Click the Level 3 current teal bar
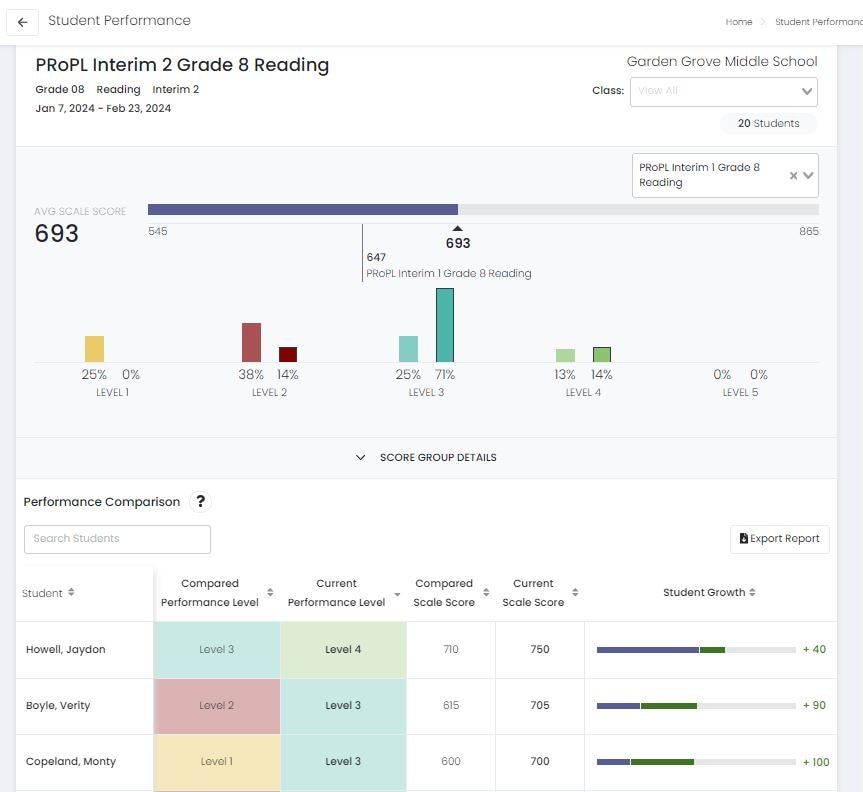 pos(445,325)
